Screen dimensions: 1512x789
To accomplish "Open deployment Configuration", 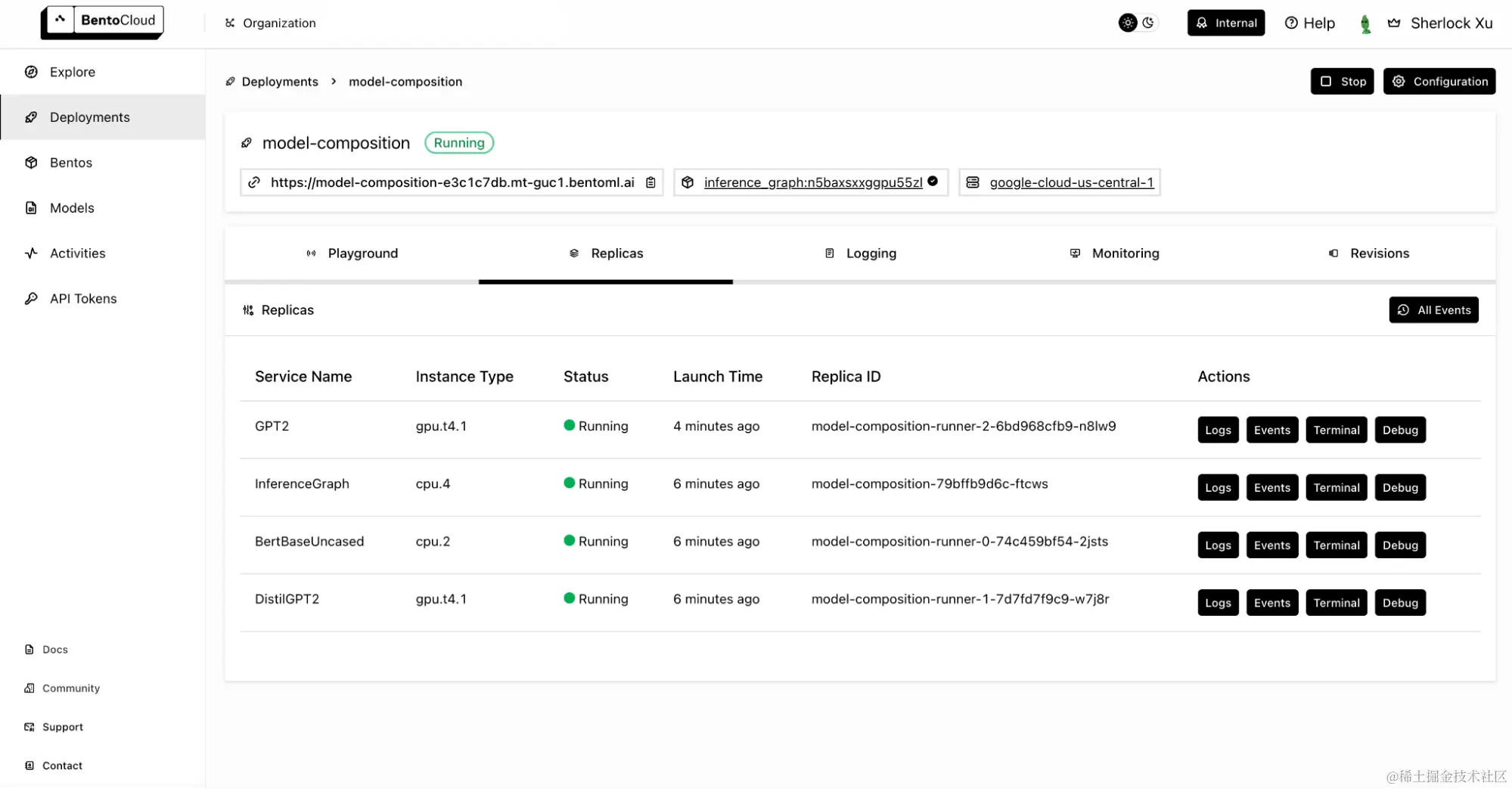I will coord(1439,82).
